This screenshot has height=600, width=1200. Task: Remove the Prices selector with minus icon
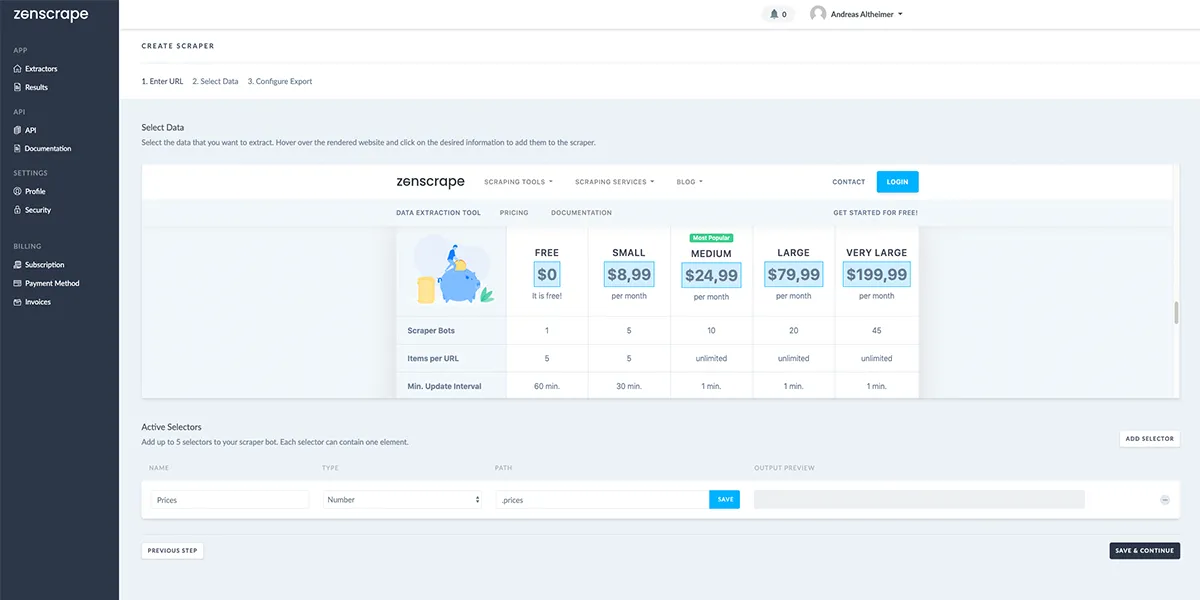tap(1165, 500)
